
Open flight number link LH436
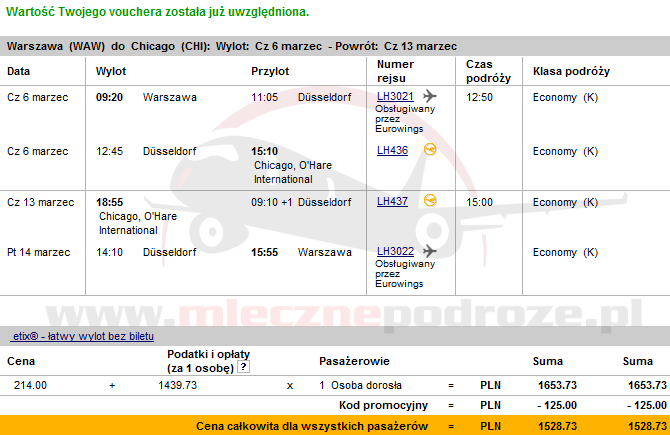392,151
